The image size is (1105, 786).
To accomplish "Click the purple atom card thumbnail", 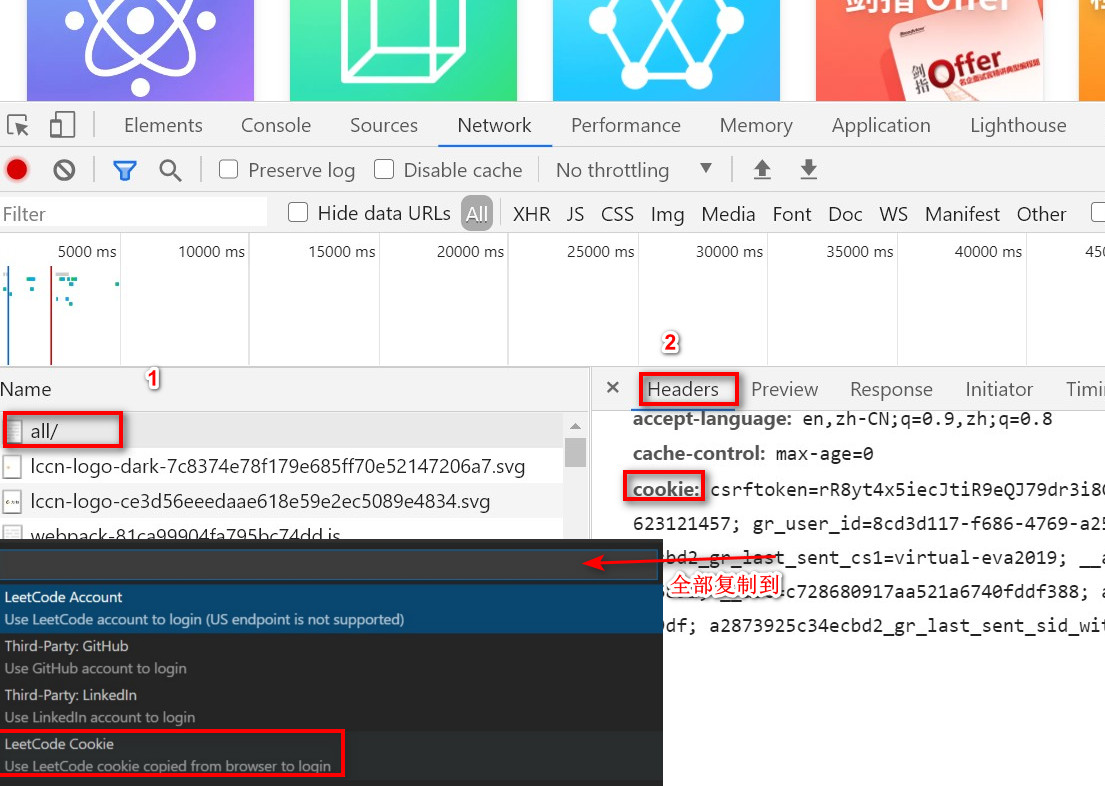I will click(140, 50).
